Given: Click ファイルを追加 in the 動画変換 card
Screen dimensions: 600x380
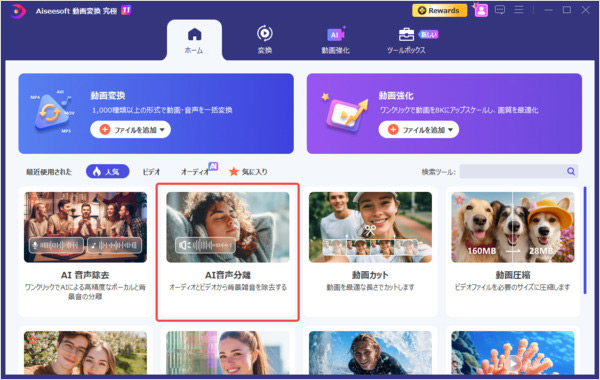Looking at the screenshot, I should [x=130, y=130].
